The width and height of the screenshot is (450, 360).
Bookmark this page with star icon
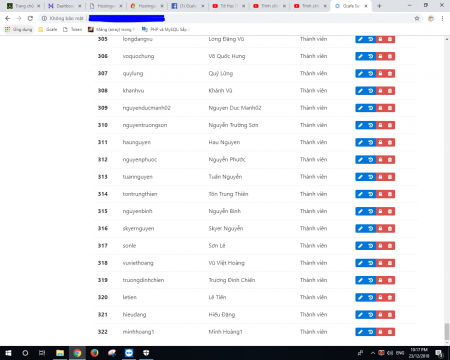tap(417, 18)
